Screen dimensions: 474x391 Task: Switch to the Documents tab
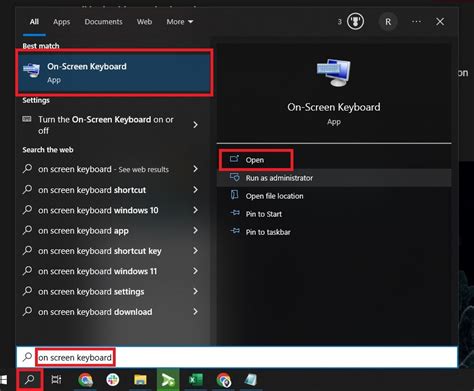[x=103, y=22]
